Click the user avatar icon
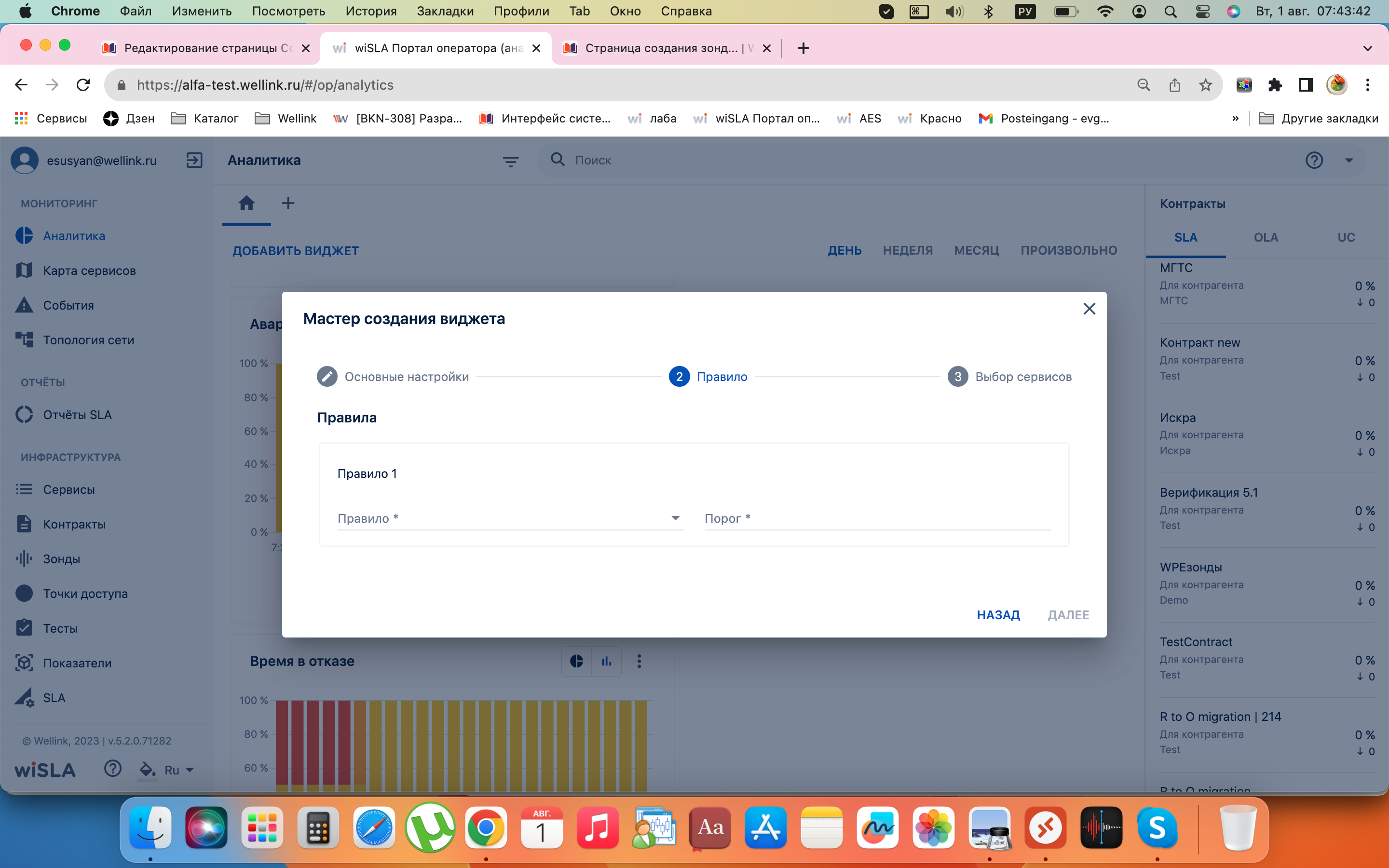1389x868 pixels. pyautogui.click(x=25, y=160)
